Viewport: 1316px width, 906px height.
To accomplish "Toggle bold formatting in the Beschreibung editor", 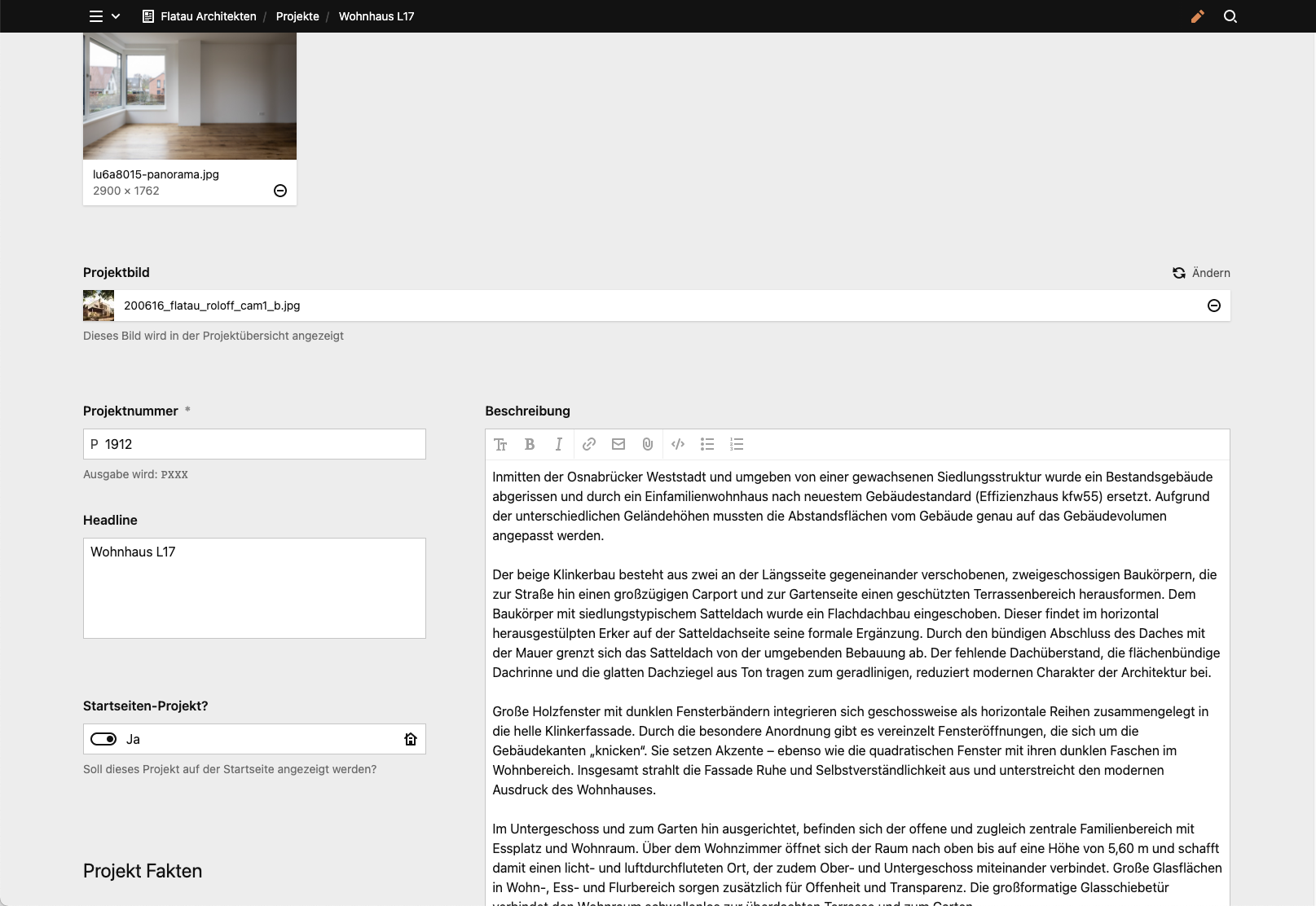I will pos(530,444).
